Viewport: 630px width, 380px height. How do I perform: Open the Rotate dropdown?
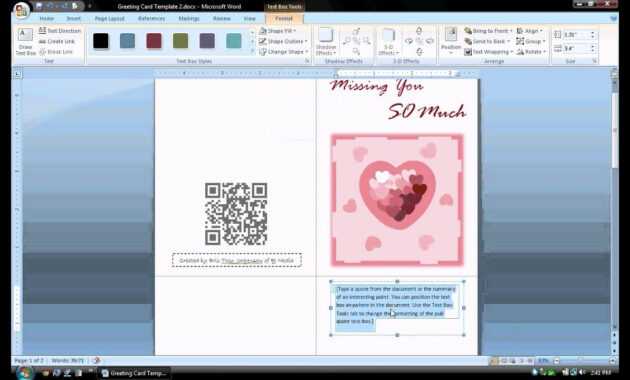[531, 52]
